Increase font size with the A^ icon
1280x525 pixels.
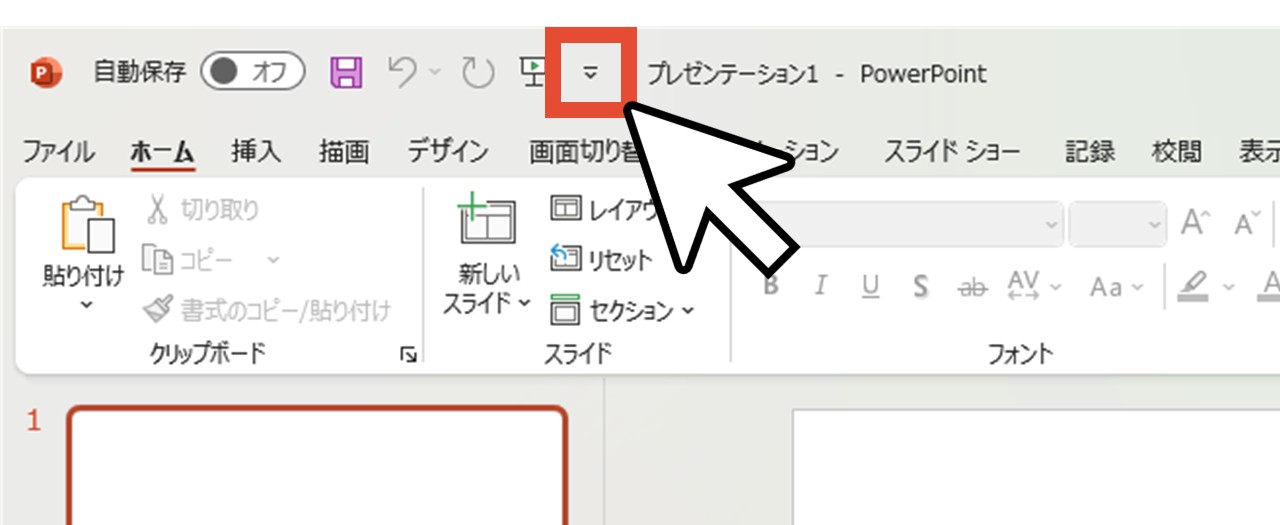(1195, 224)
